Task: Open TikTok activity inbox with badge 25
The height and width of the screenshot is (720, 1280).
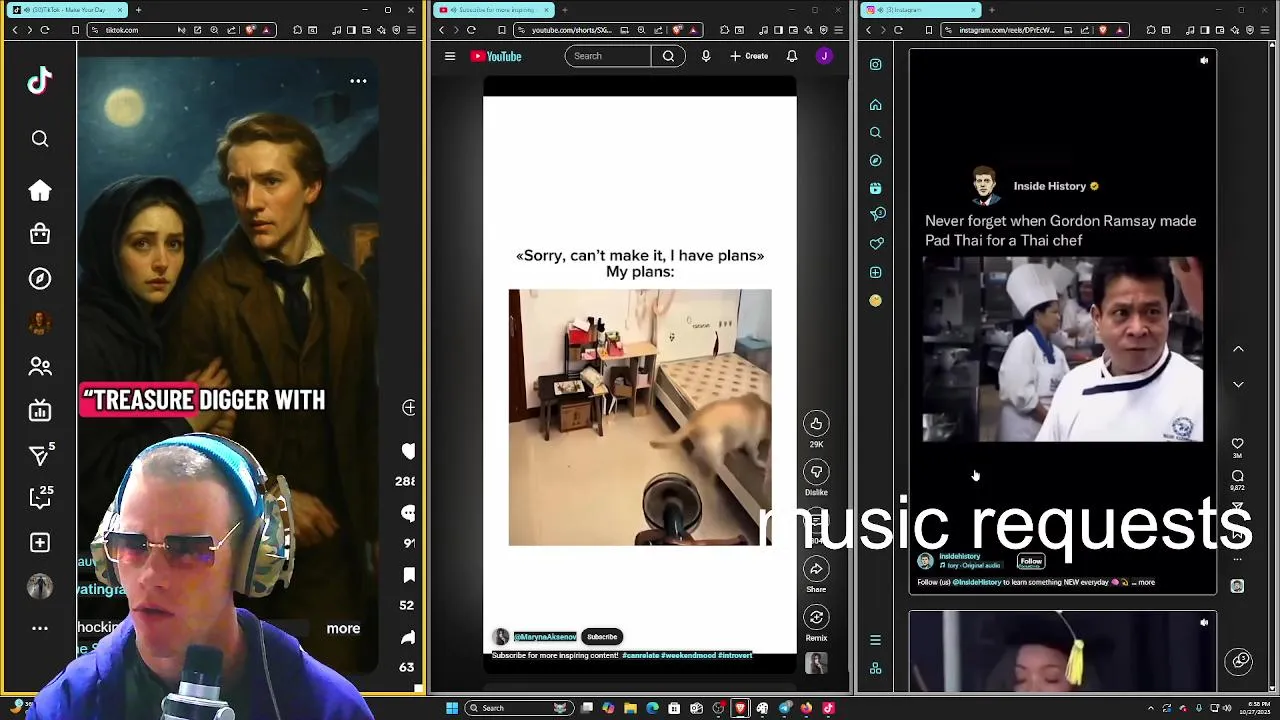Action: point(40,497)
